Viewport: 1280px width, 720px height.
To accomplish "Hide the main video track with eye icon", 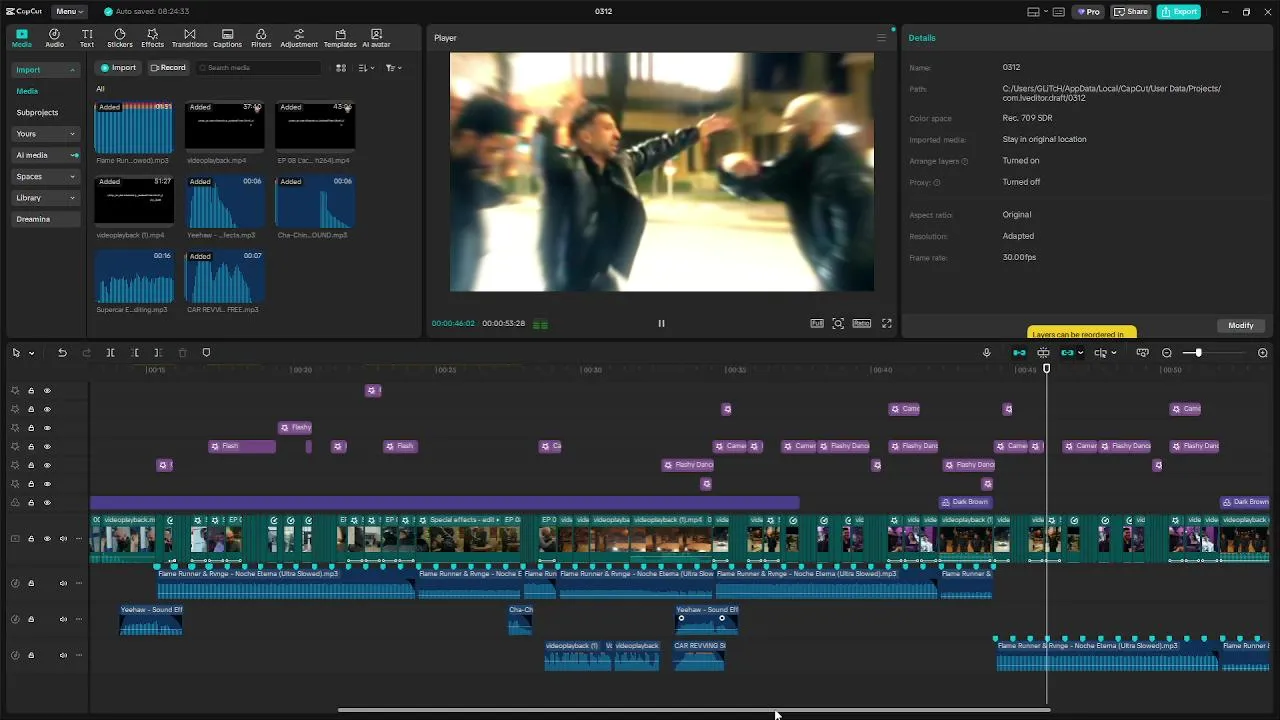I will coord(47,538).
